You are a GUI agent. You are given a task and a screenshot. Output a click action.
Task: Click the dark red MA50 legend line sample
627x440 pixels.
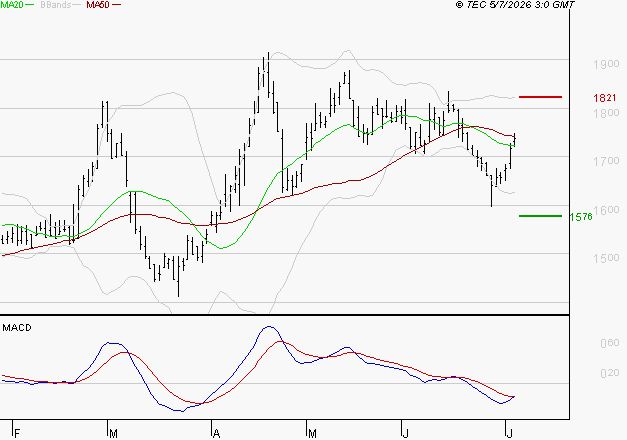click(x=116, y=5)
